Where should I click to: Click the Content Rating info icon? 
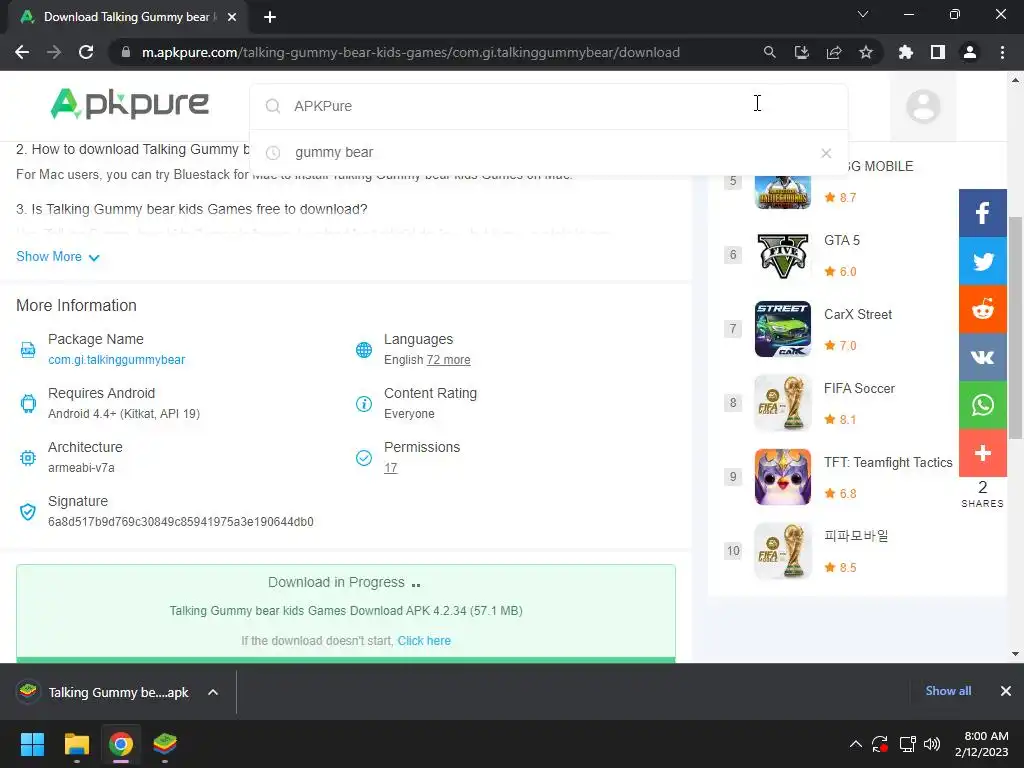pyautogui.click(x=364, y=404)
